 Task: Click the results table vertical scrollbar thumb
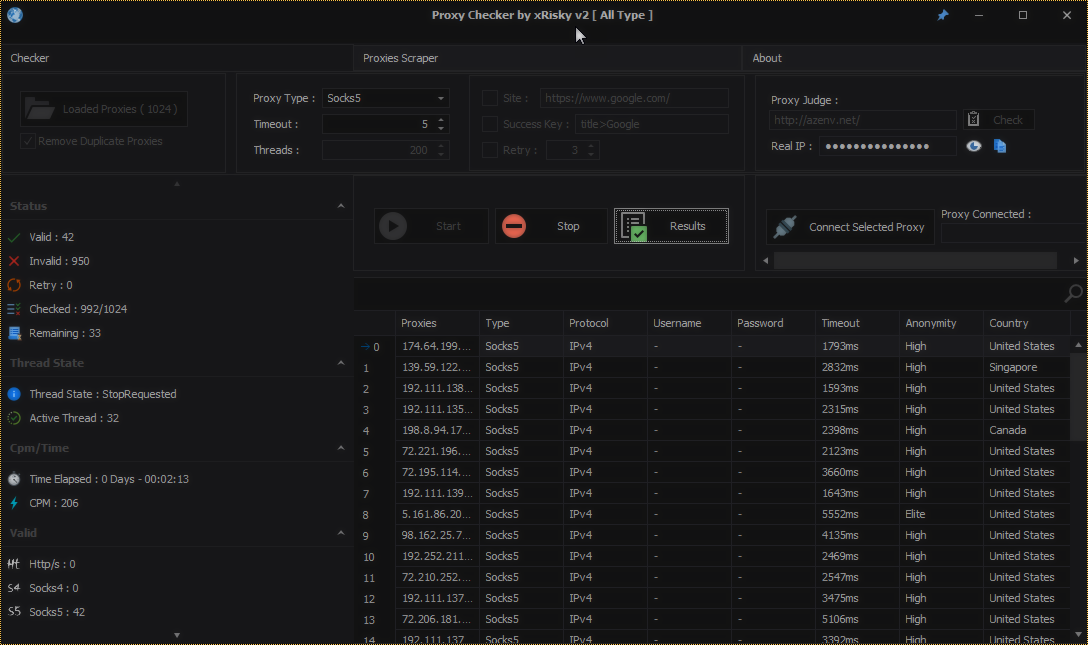coord(1078,395)
